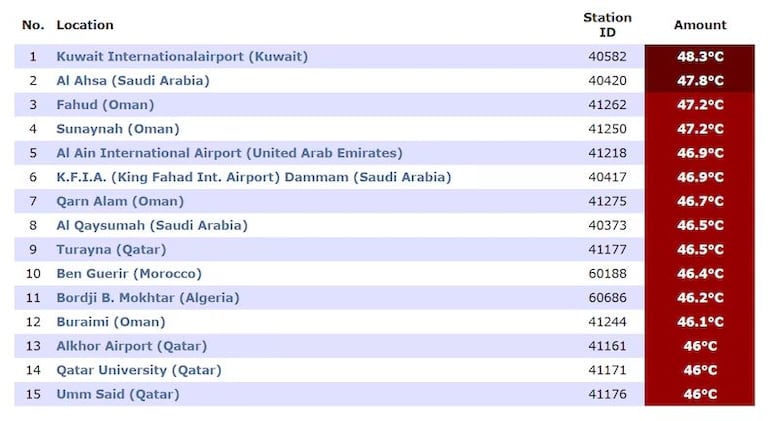The width and height of the screenshot is (768, 421).
Task: Open K.F.I.A. Dammam (Saudi Arabia) link
Action: coord(254,177)
